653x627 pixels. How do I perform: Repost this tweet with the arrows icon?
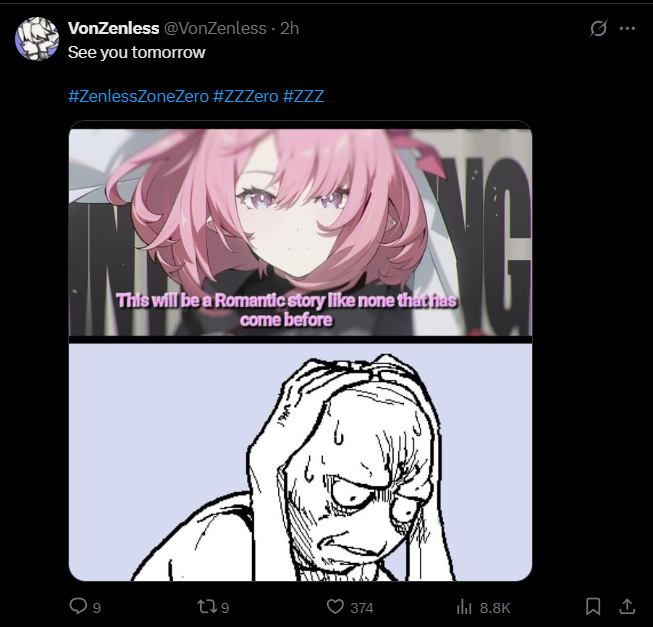pos(207,607)
